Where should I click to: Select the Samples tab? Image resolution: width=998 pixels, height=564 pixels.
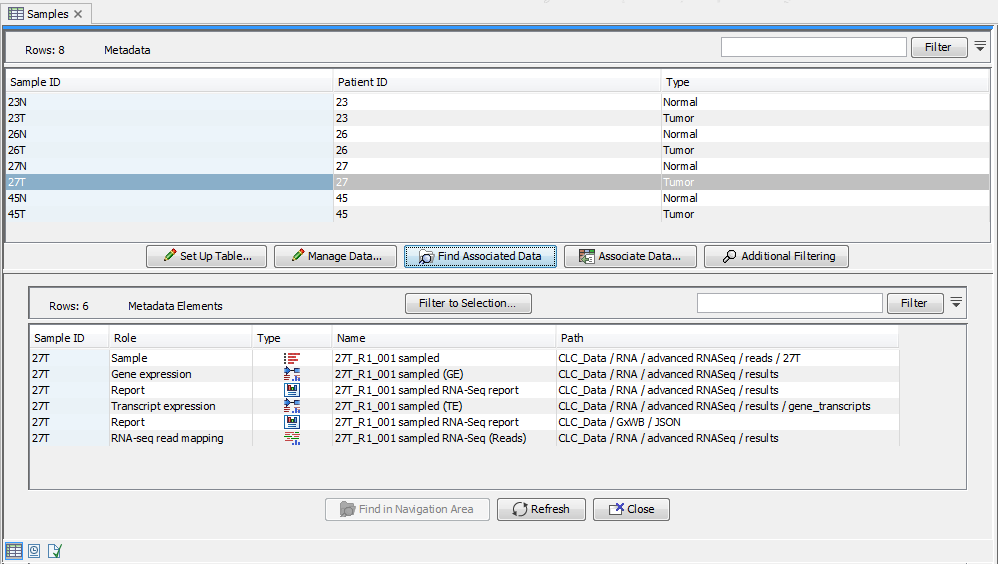tap(40, 14)
